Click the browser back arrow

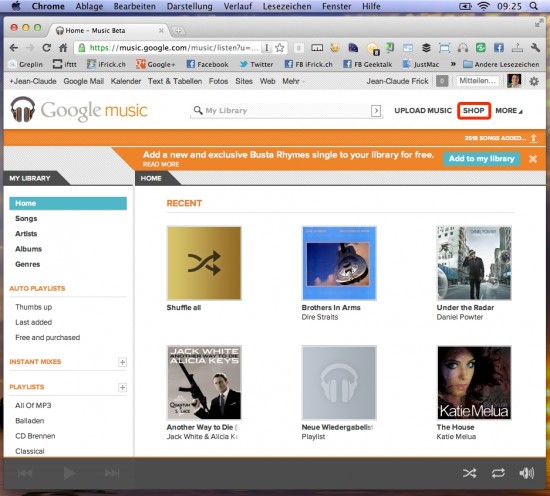pos(14,48)
